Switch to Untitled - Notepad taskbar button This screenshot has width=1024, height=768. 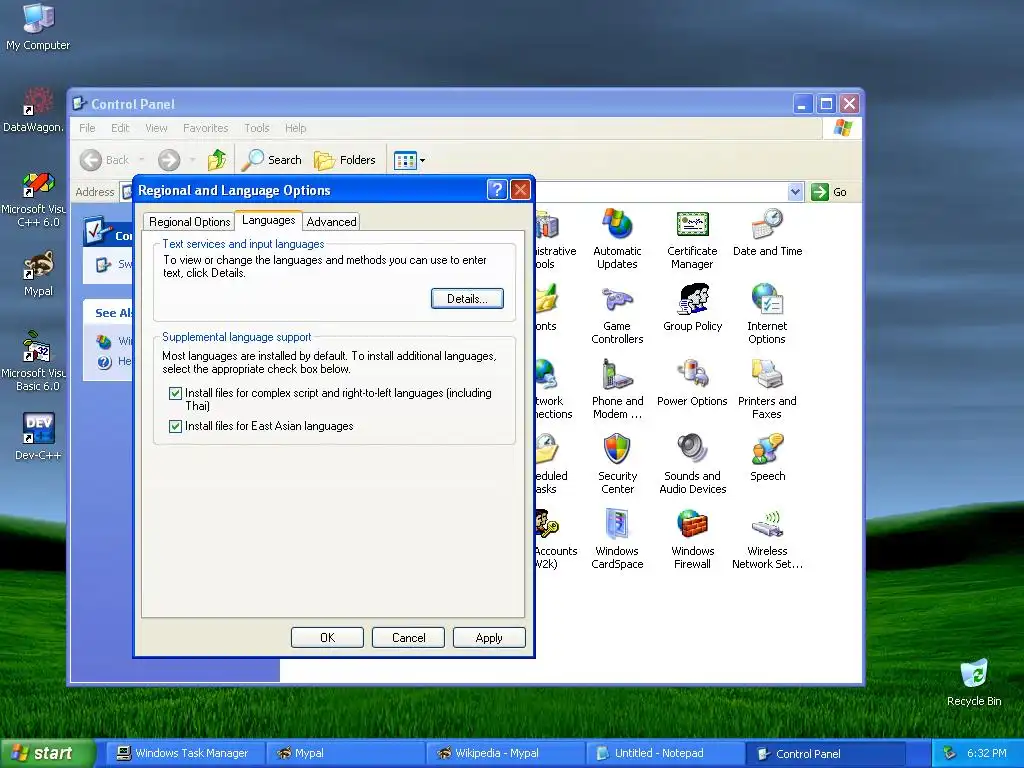[665, 753]
